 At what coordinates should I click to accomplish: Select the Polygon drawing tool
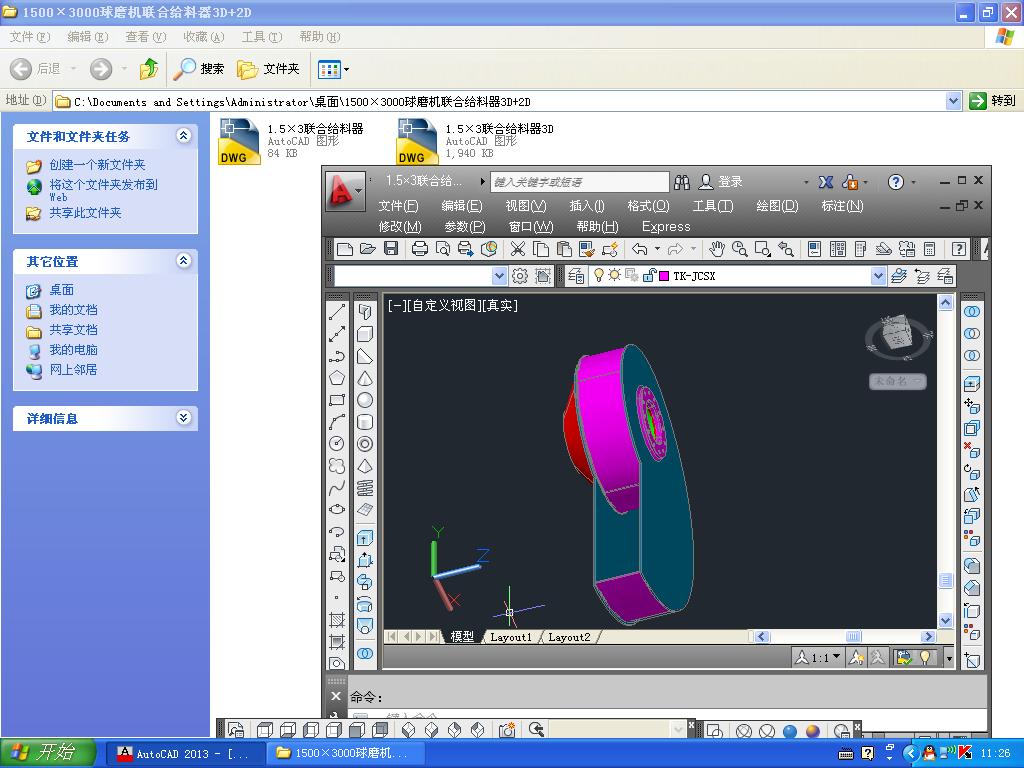337,378
